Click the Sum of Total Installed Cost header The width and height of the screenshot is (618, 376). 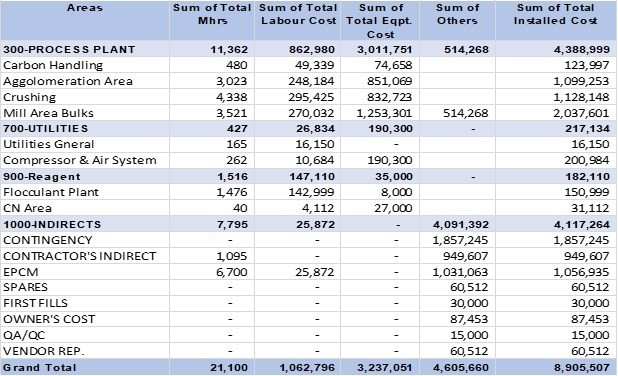point(555,14)
